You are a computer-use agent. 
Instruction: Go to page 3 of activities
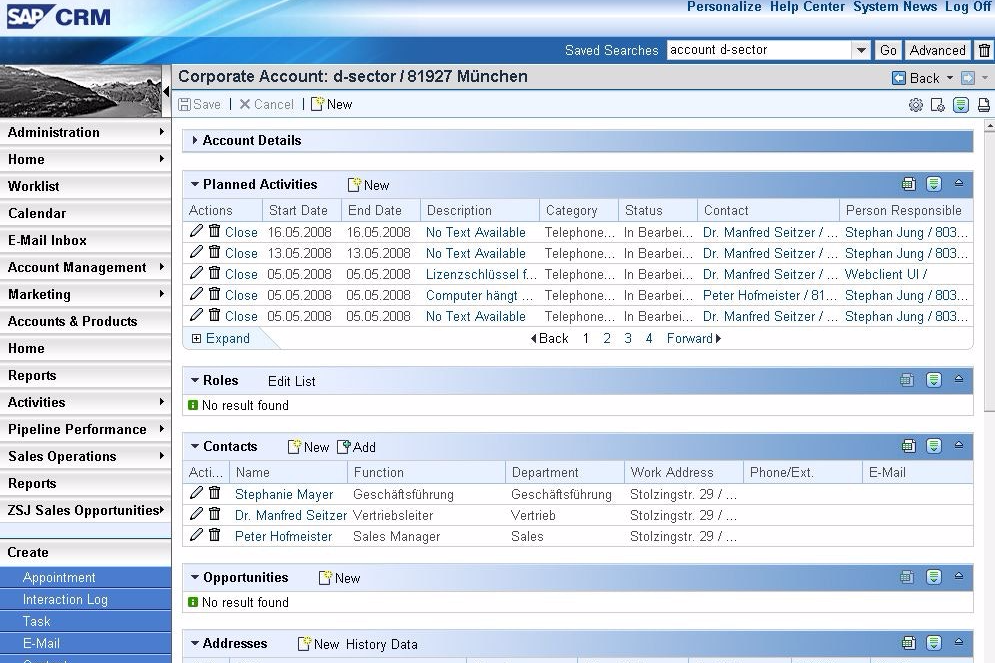coord(628,339)
